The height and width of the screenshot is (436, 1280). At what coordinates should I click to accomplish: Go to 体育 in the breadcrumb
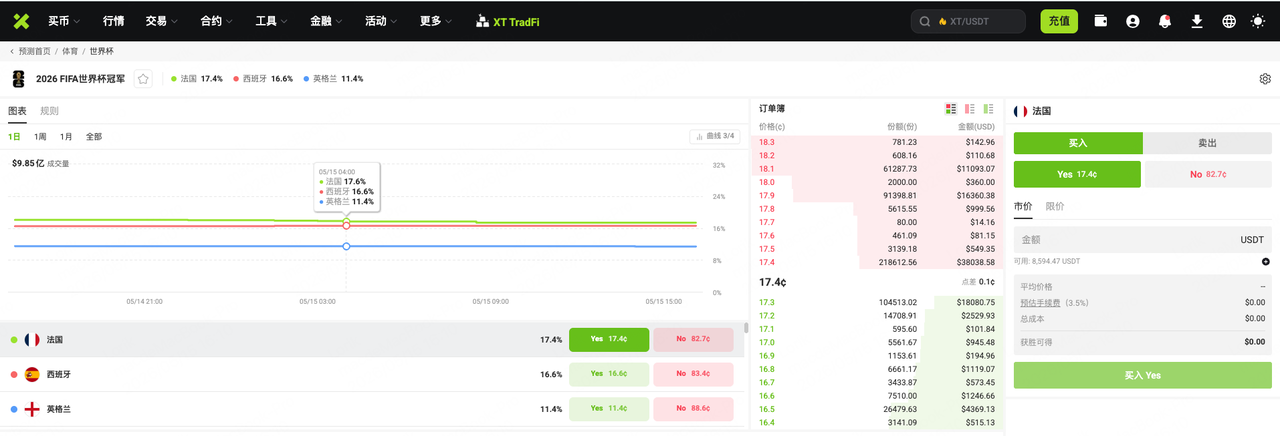tap(70, 50)
